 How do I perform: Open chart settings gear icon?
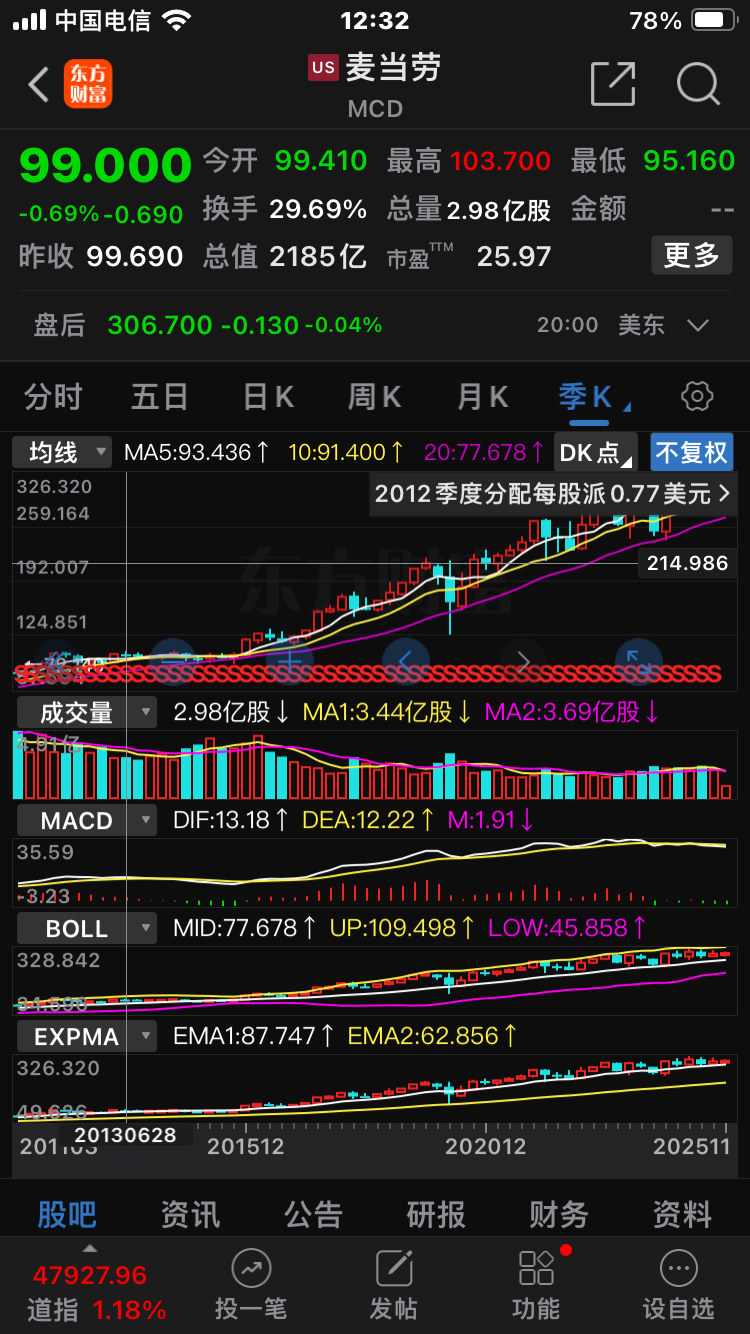pyautogui.click(x=697, y=397)
